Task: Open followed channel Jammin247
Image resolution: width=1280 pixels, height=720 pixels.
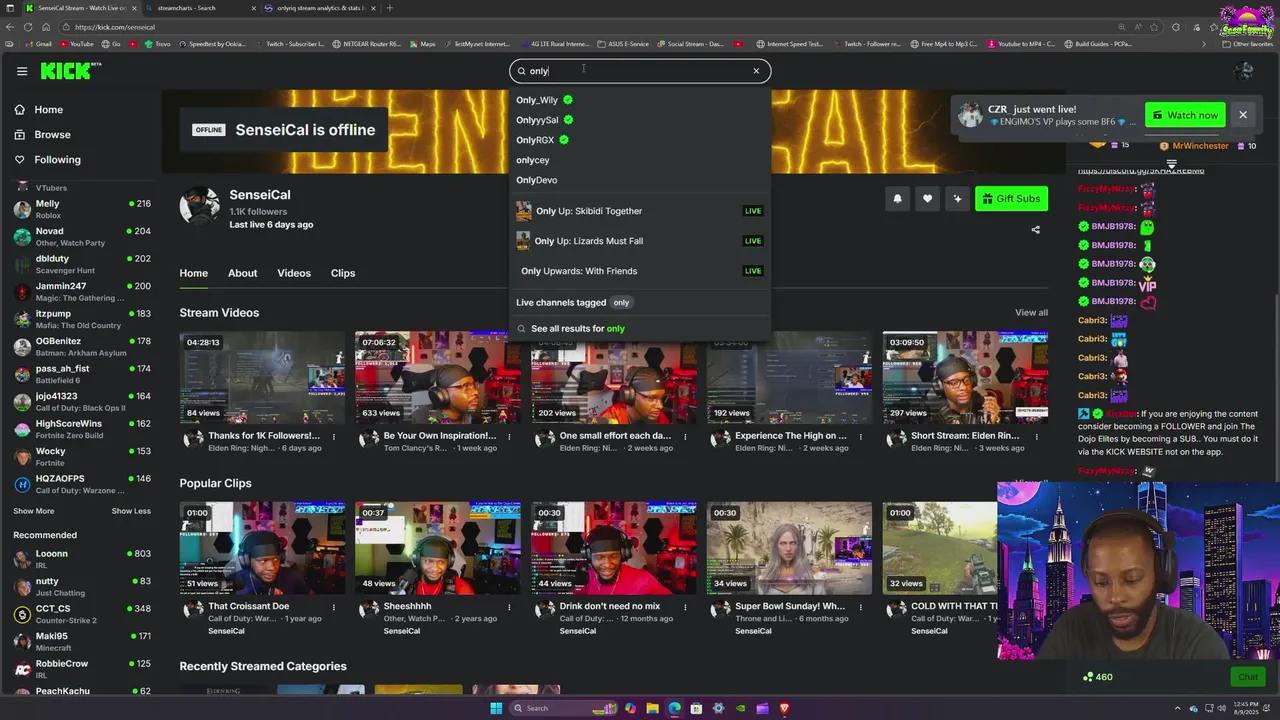Action: coord(80,292)
